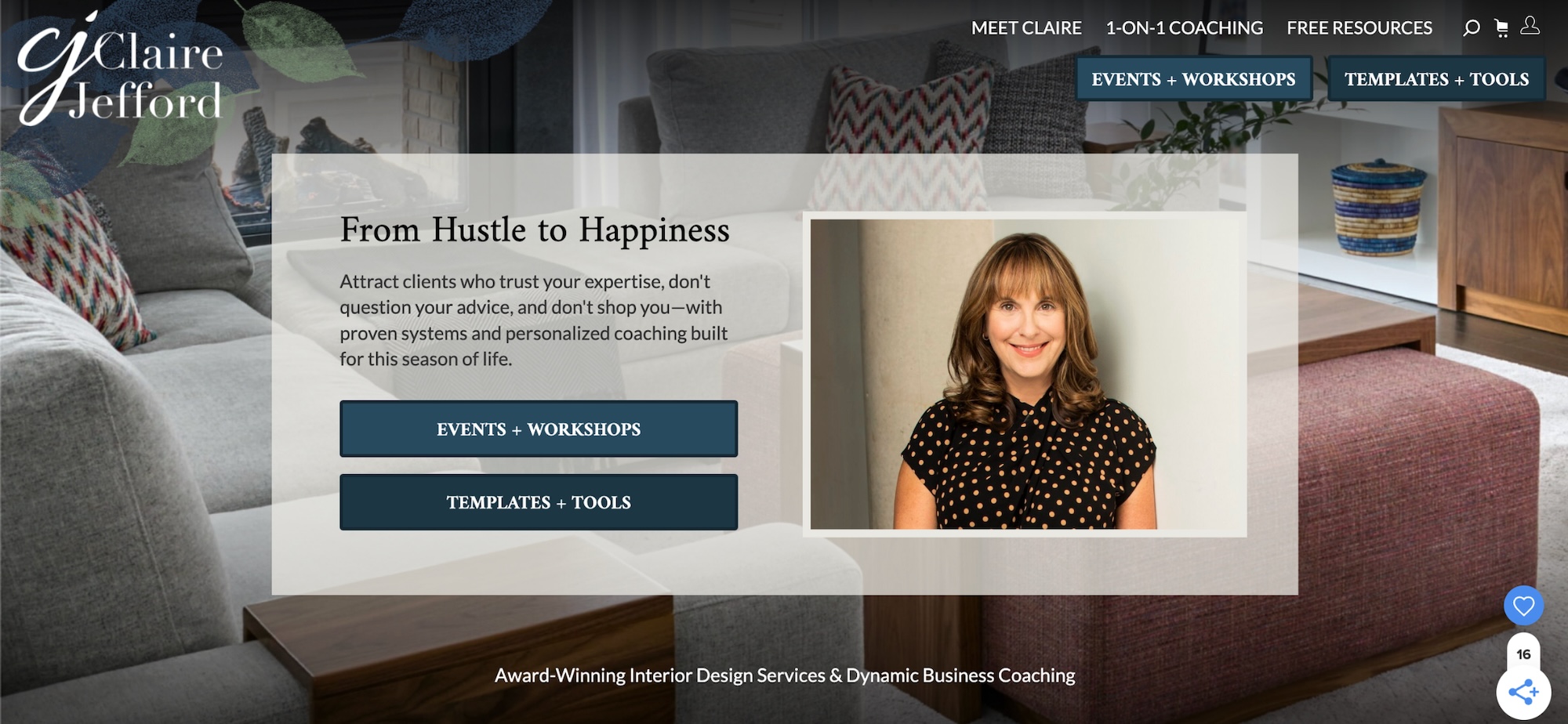Click the hero Templates + Tools button
This screenshot has width=1568, height=724.
coord(539,502)
